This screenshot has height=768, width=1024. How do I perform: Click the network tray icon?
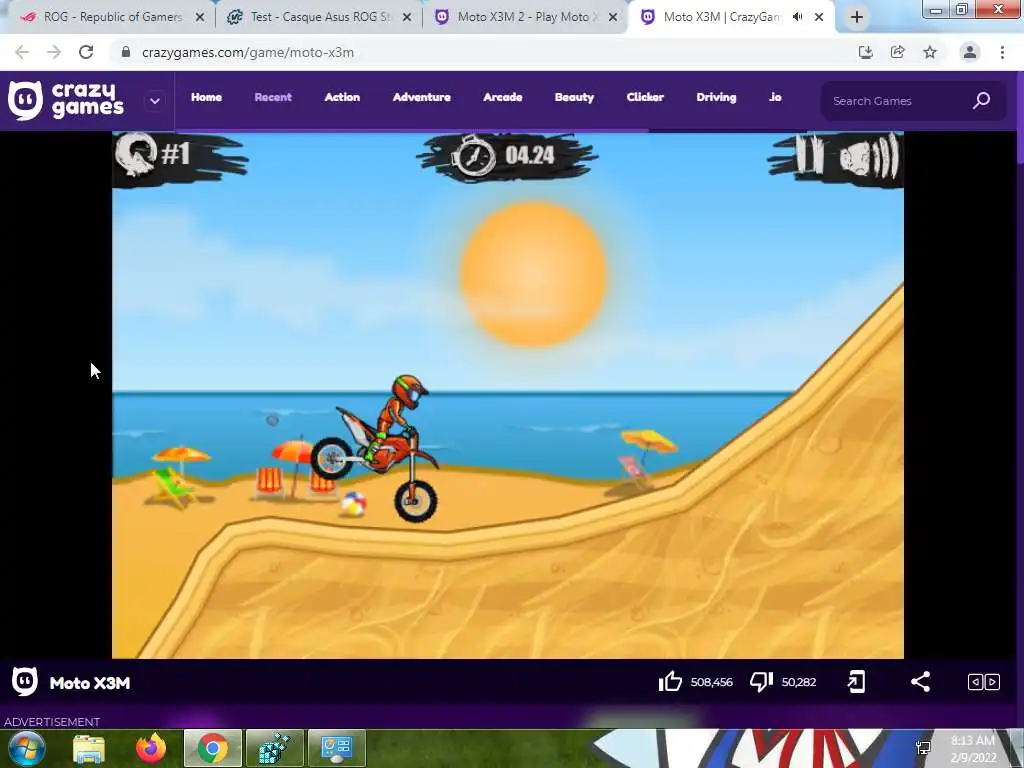[x=924, y=748]
